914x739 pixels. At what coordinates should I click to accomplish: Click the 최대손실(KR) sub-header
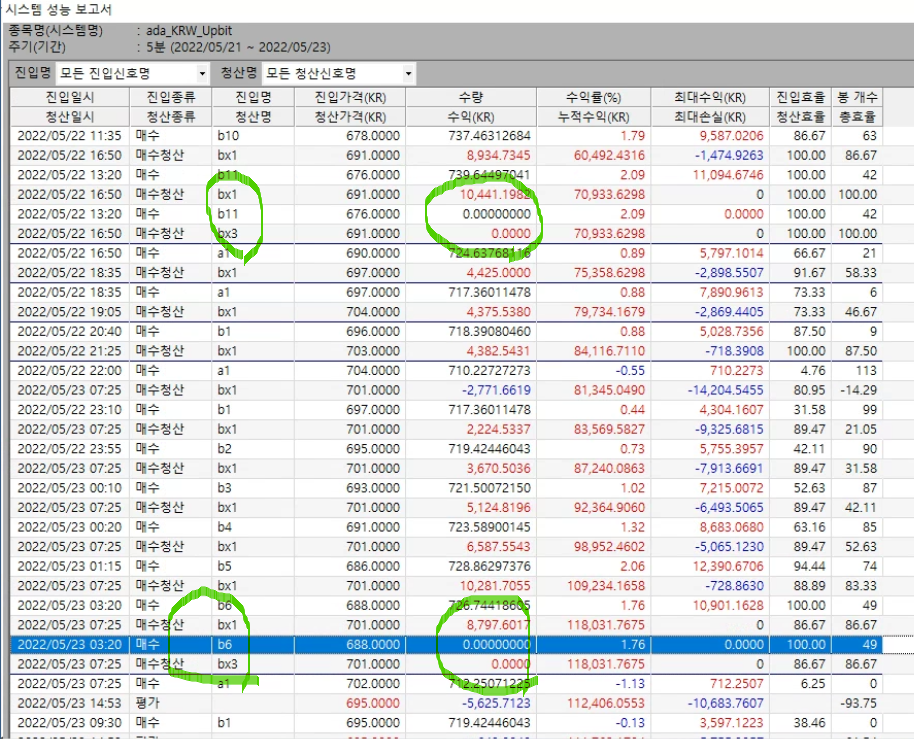click(x=709, y=116)
